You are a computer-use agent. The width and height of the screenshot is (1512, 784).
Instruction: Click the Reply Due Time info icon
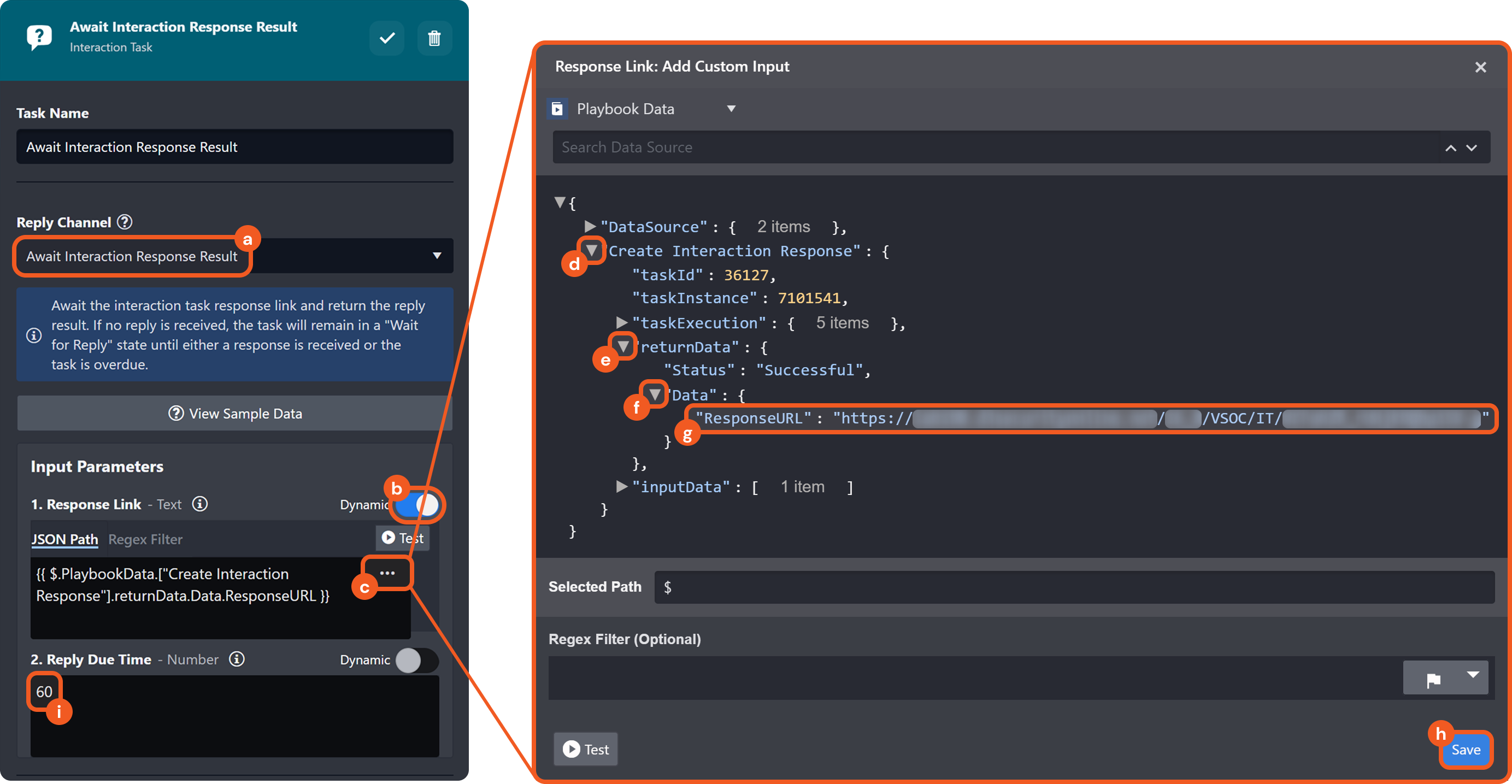[237, 659]
